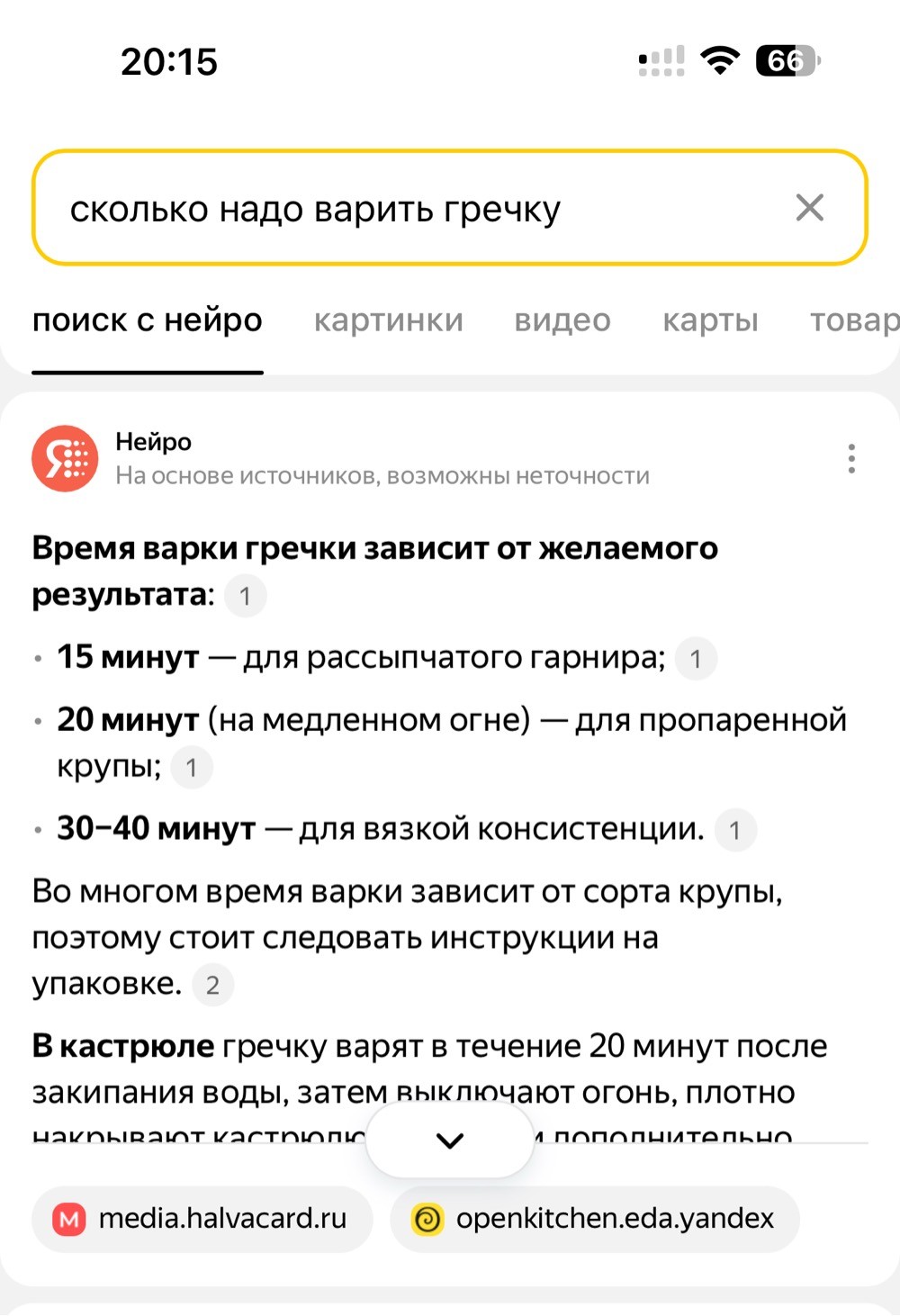Tap source badge 1 after вязкой консистенции
The image size is (900, 1316).
735,830
